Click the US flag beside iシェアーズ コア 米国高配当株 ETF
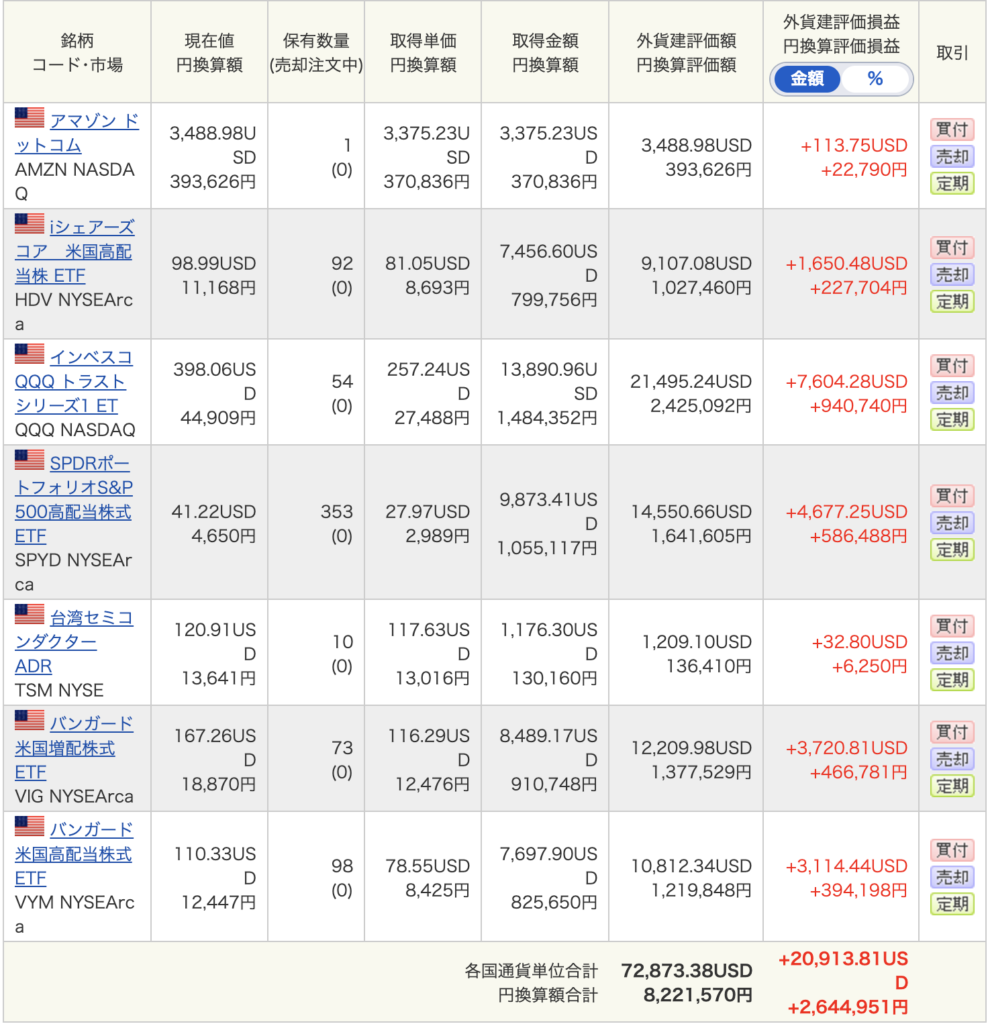The height and width of the screenshot is (1024, 988). point(29,224)
